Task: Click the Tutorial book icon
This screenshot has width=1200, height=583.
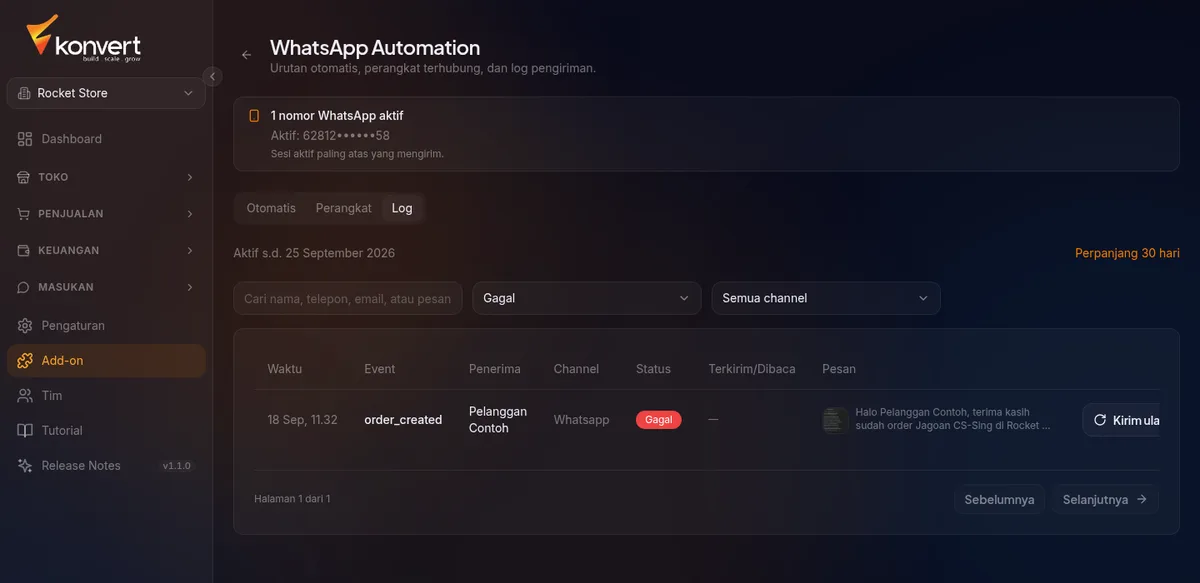Action: (x=25, y=431)
